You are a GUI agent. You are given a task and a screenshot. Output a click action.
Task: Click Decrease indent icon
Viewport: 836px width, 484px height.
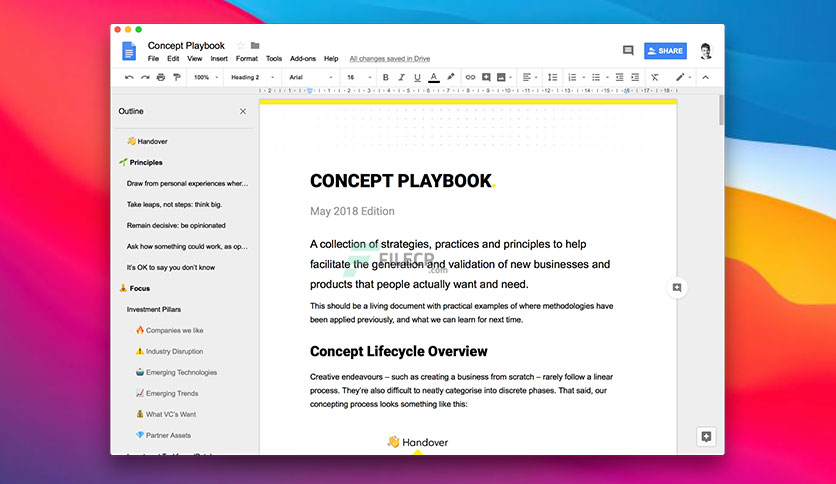tap(619, 77)
